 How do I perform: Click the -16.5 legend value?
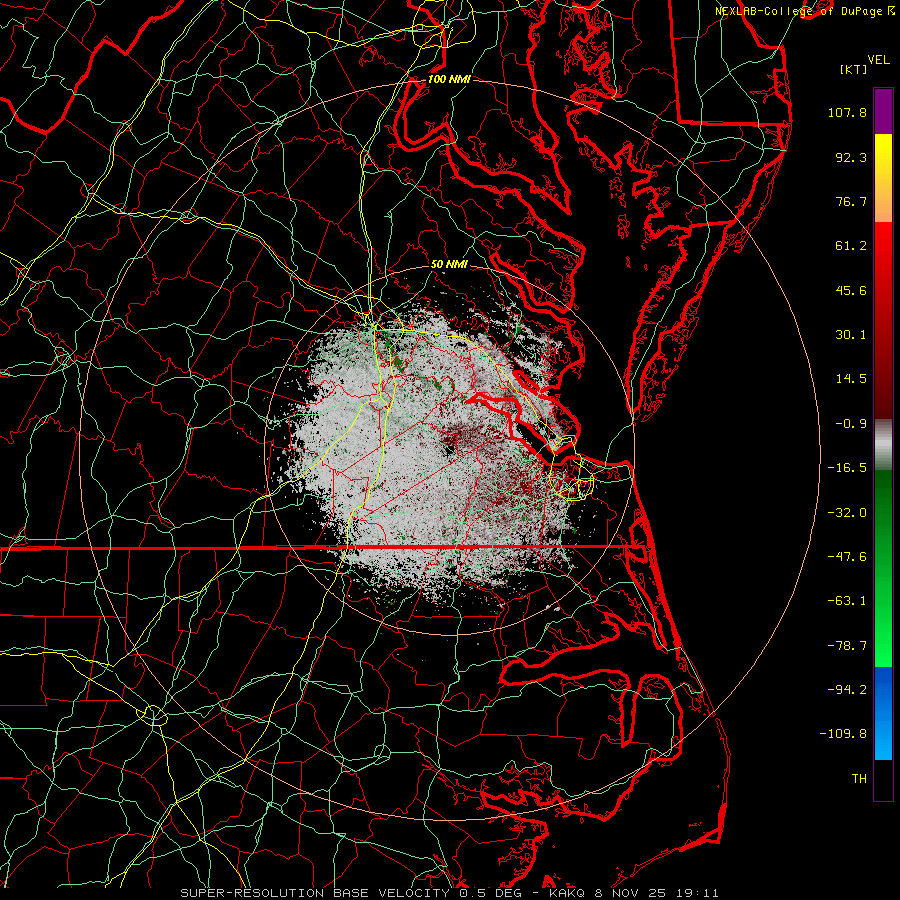tap(847, 468)
